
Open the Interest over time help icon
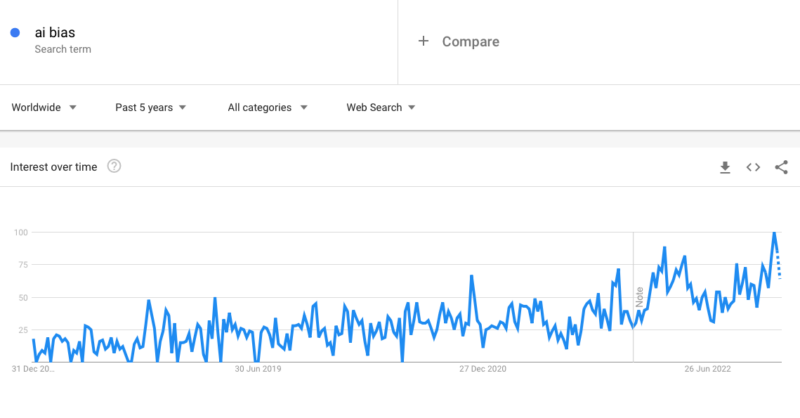114,166
